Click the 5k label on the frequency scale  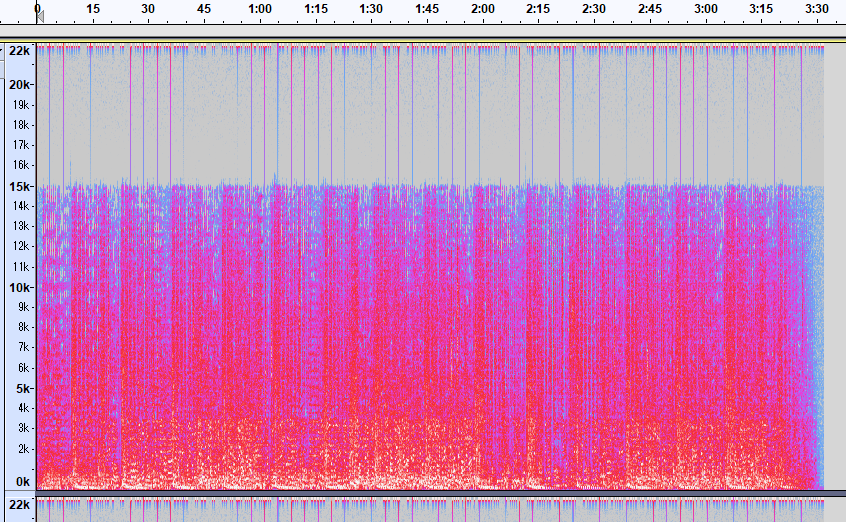pos(23,389)
